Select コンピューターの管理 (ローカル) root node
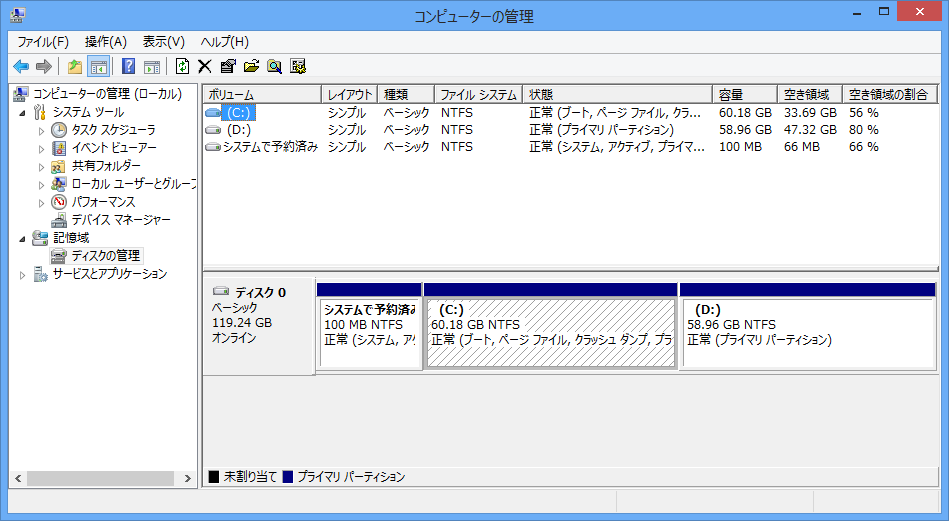Image resolution: width=949 pixels, height=521 pixels. click(107, 94)
